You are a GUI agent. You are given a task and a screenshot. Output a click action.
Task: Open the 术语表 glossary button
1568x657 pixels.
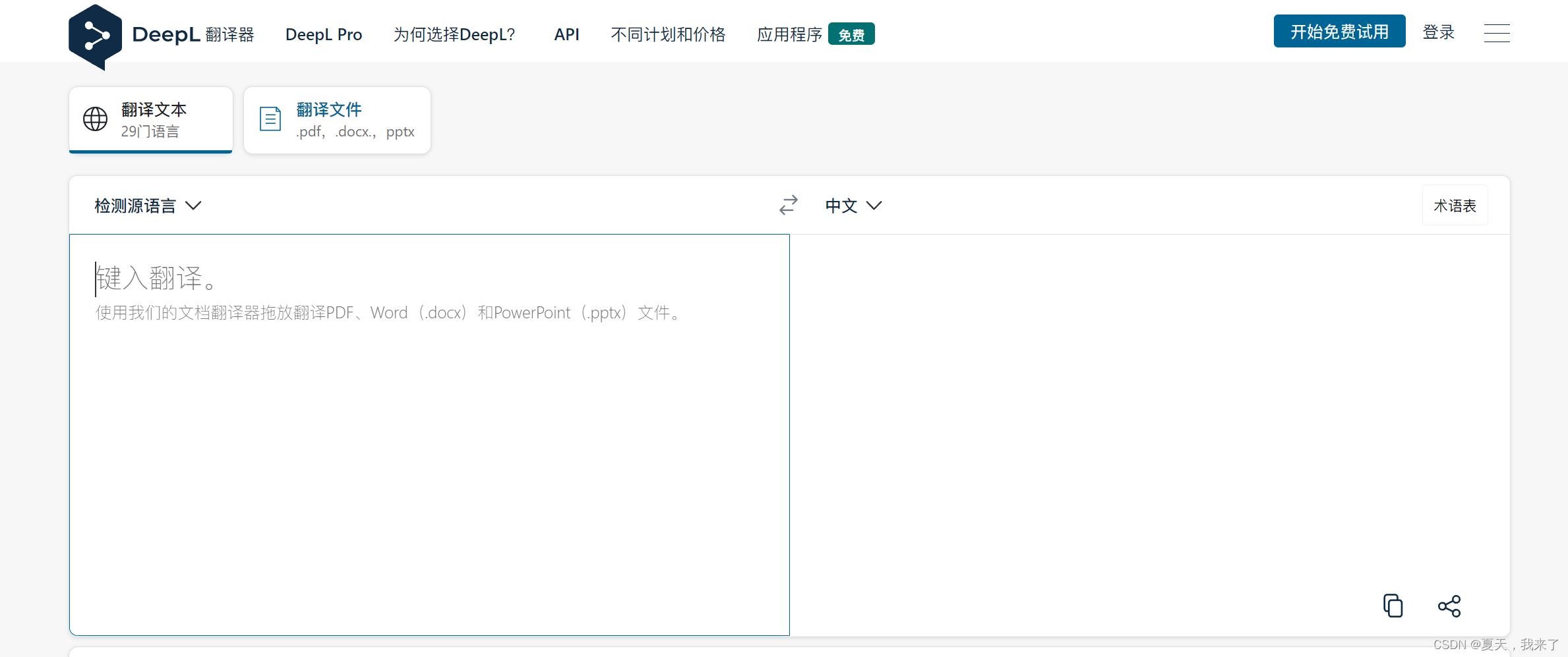(x=1455, y=206)
